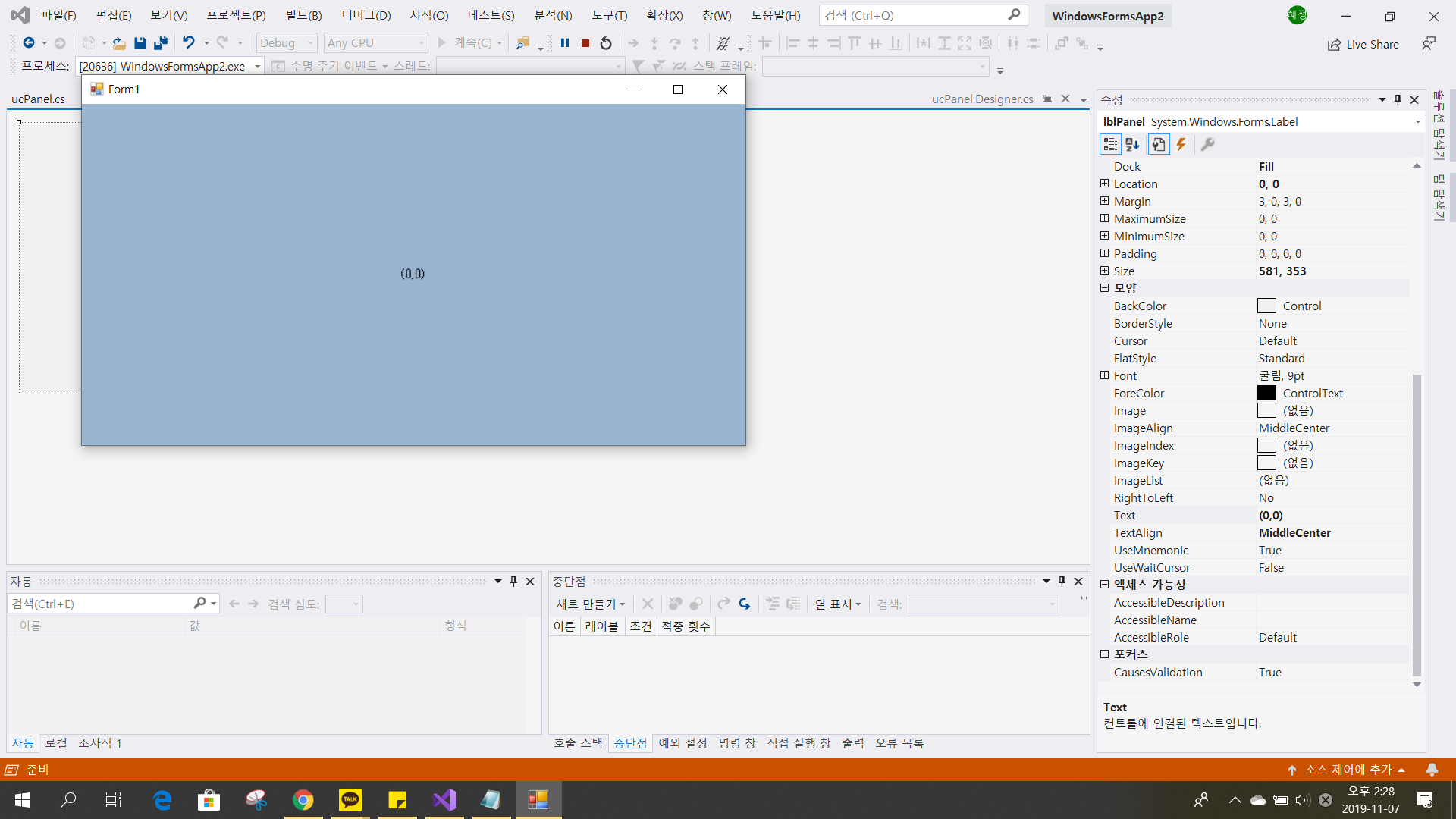Stop debugging with red square button

[x=585, y=43]
